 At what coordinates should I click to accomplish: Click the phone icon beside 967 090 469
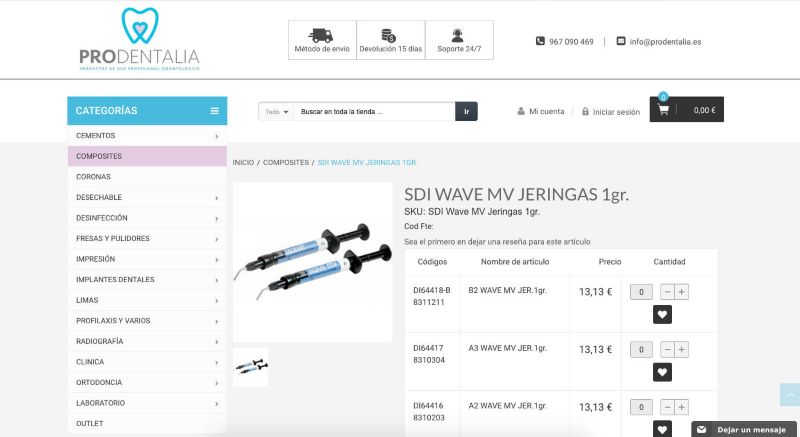[x=540, y=41]
